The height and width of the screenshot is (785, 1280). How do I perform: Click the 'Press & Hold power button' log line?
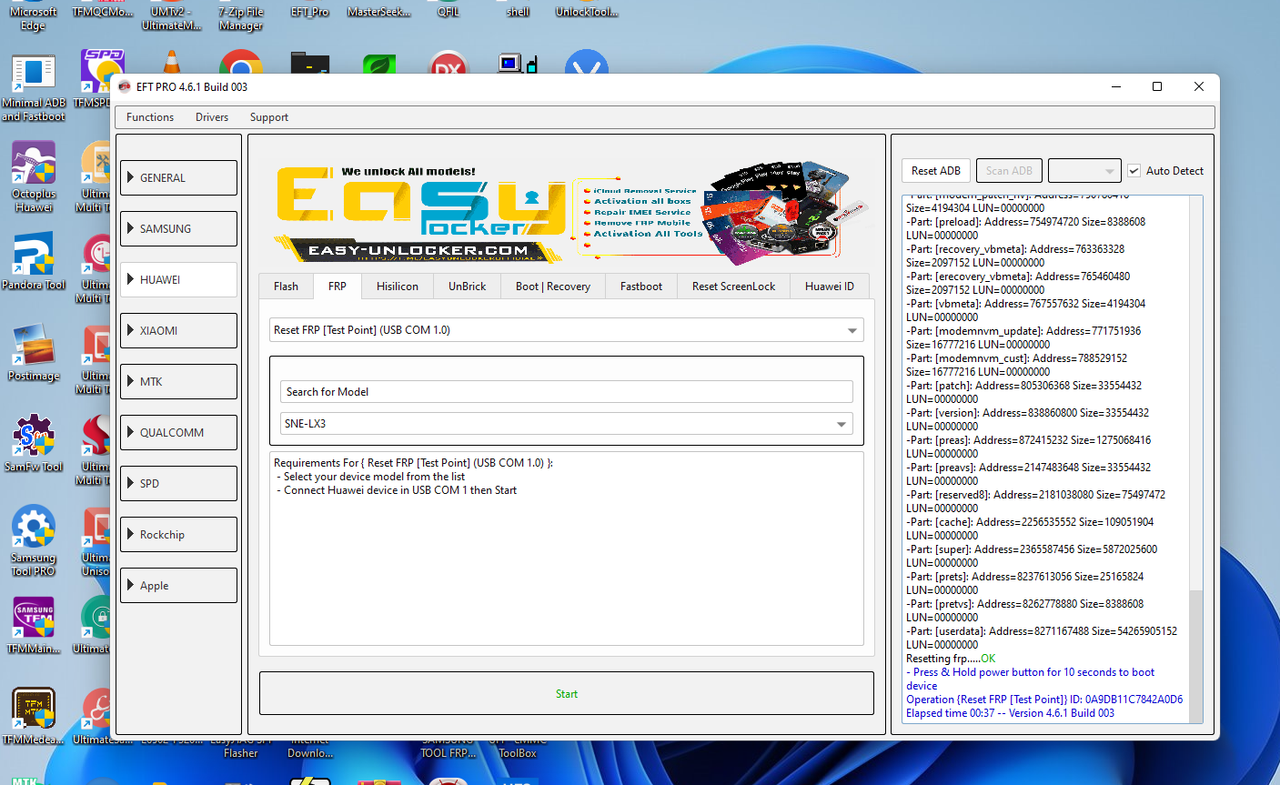pyautogui.click(x=1030, y=679)
